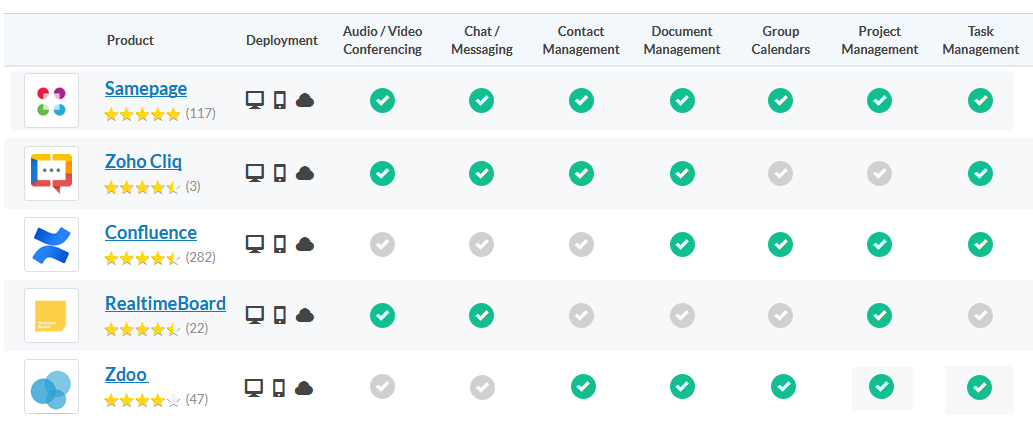This screenshot has width=1033, height=422.
Task: Click Confluence review count (282)
Action: coord(200,257)
